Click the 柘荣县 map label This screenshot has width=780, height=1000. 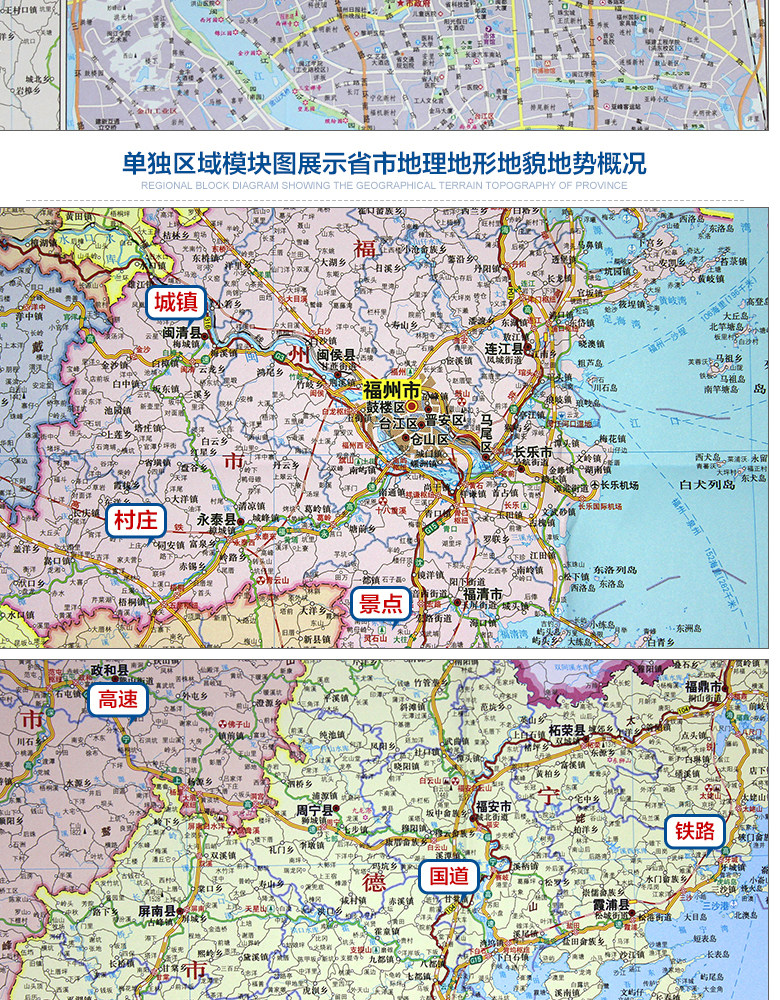pos(568,731)
